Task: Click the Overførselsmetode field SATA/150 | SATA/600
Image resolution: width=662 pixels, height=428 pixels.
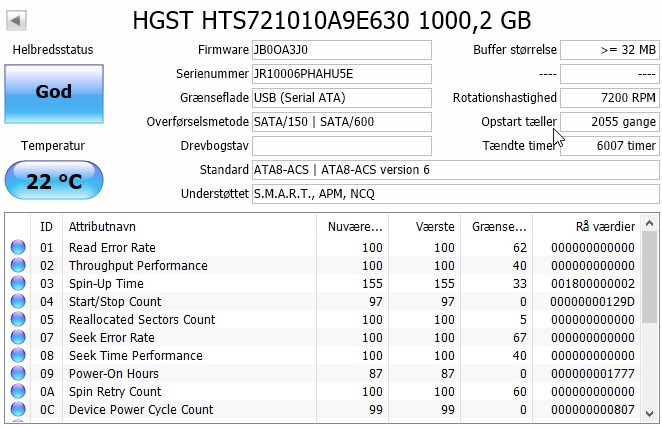Action: point(342,122)
